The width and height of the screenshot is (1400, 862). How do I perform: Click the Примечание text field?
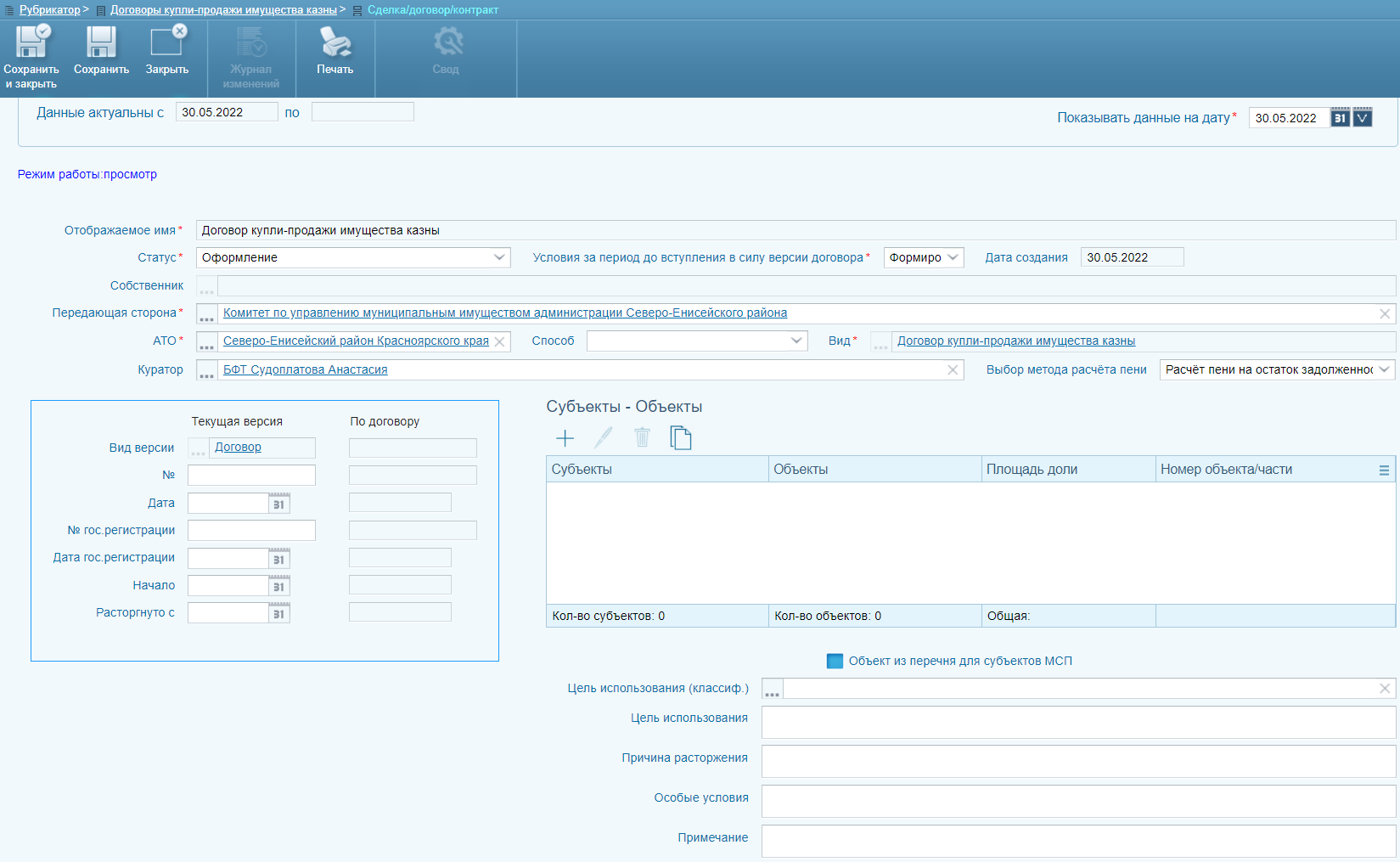[1078, 841]
